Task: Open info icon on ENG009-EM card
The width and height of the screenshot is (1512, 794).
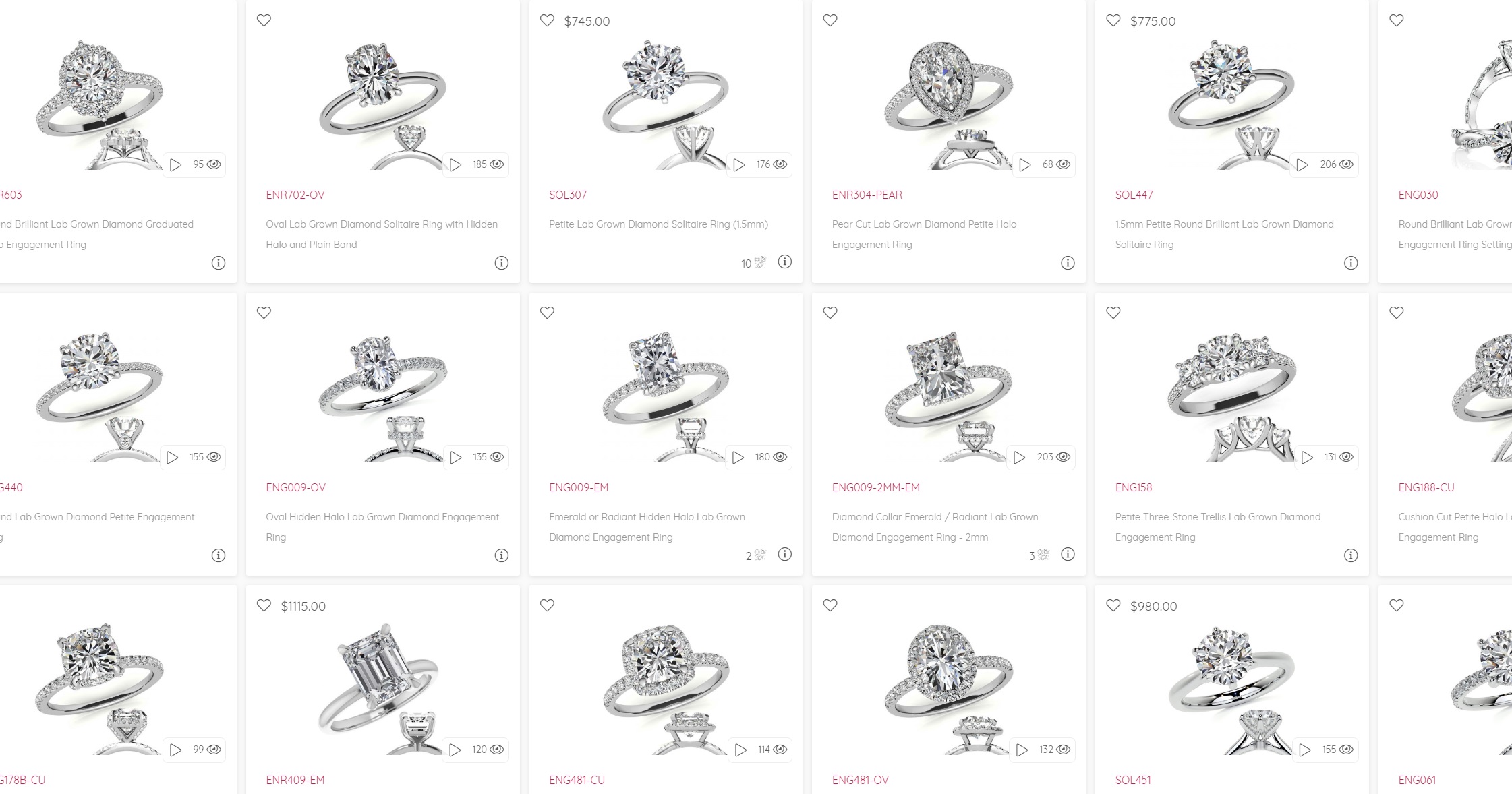Action: [x=784, y=554]
